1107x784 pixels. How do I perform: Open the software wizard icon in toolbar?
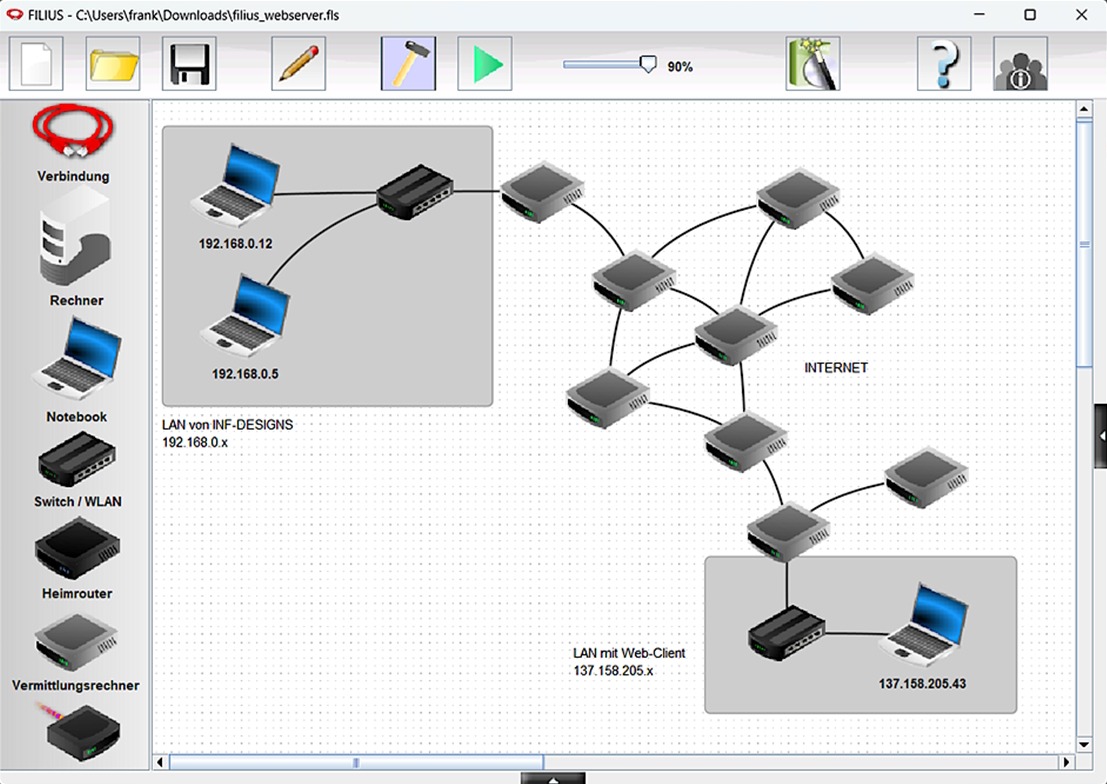pos(813,64)
